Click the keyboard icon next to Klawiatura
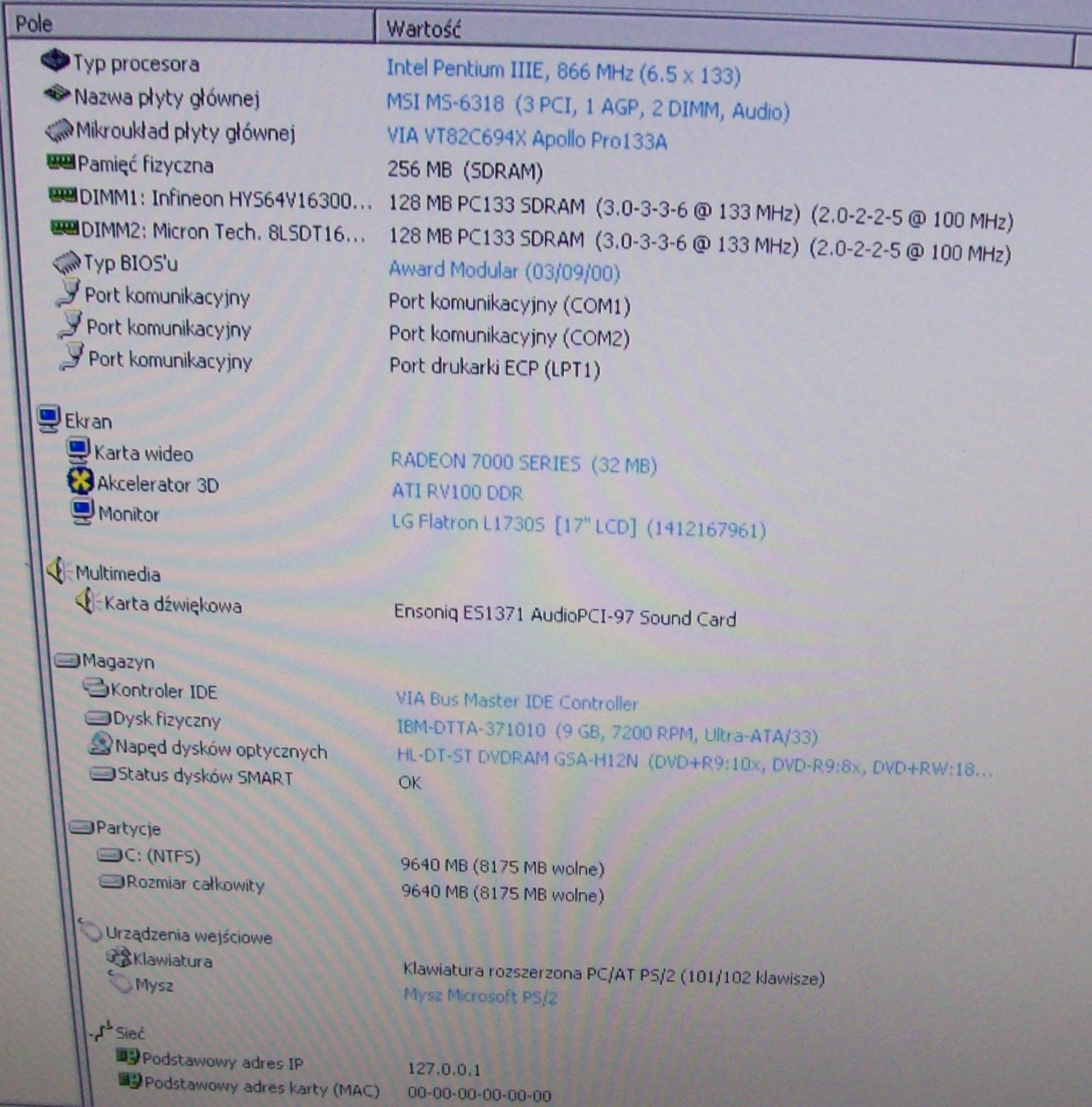This screenshot has height=1107, width=1092. 119,958
